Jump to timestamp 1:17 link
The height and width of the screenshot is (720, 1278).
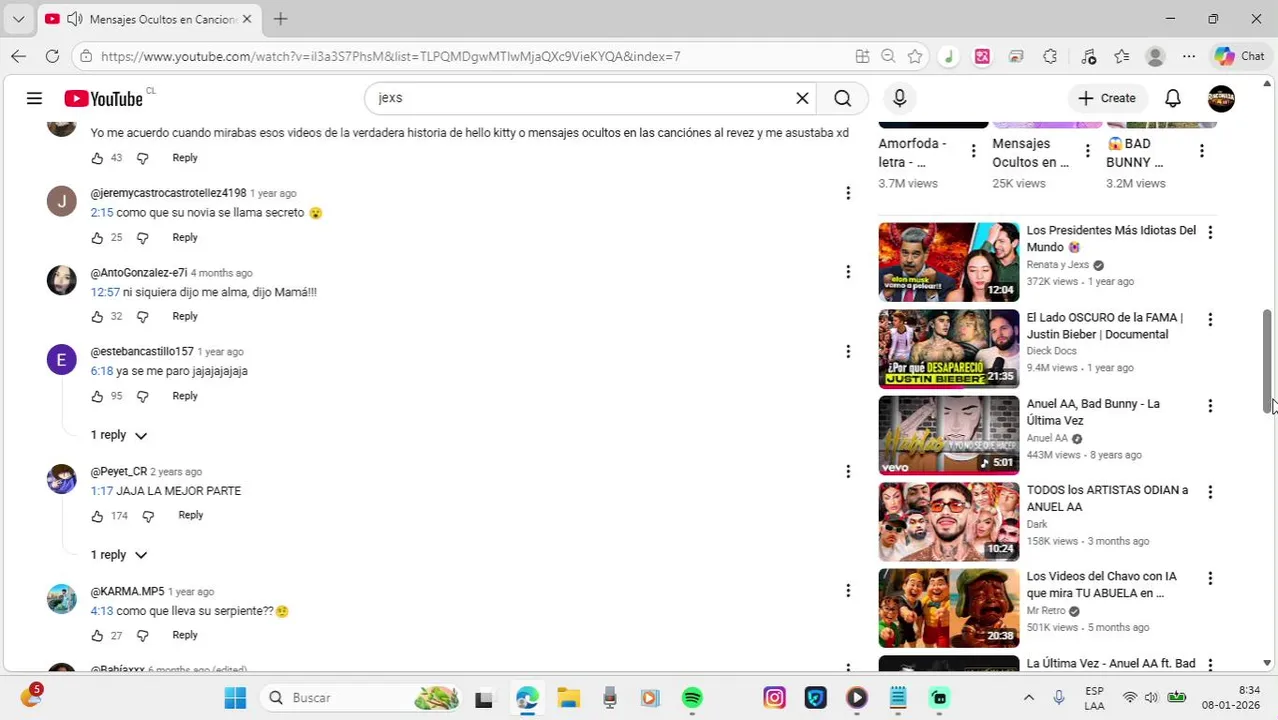pyautogui.click(x=102, y=491)
